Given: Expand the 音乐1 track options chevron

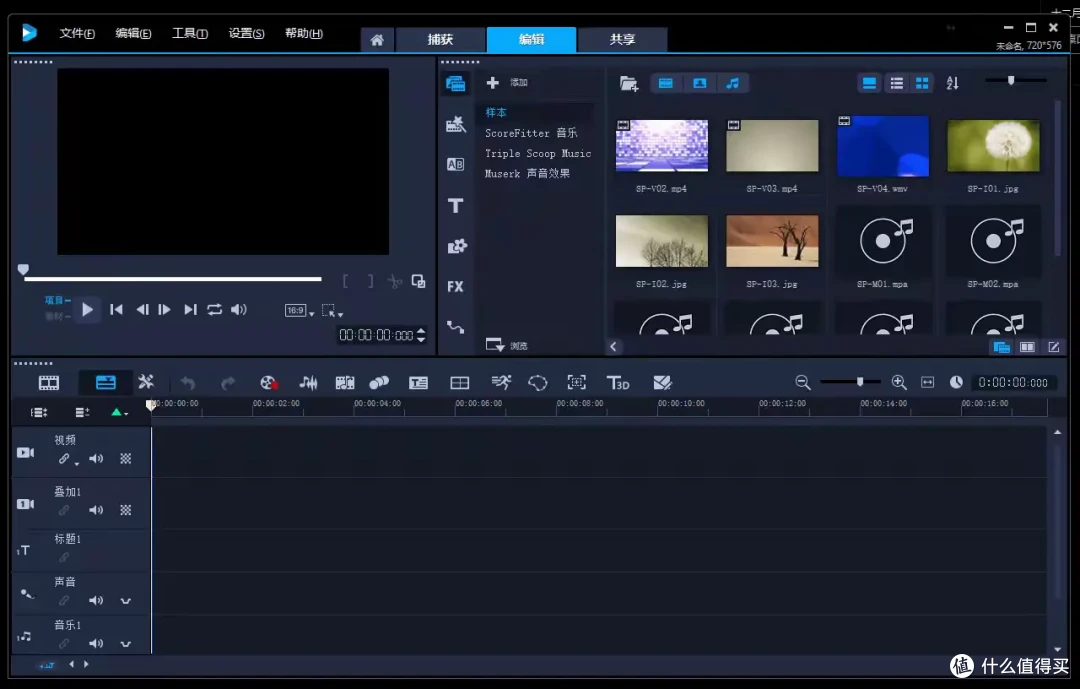Looking at the screenshot, I should [125, 644].
